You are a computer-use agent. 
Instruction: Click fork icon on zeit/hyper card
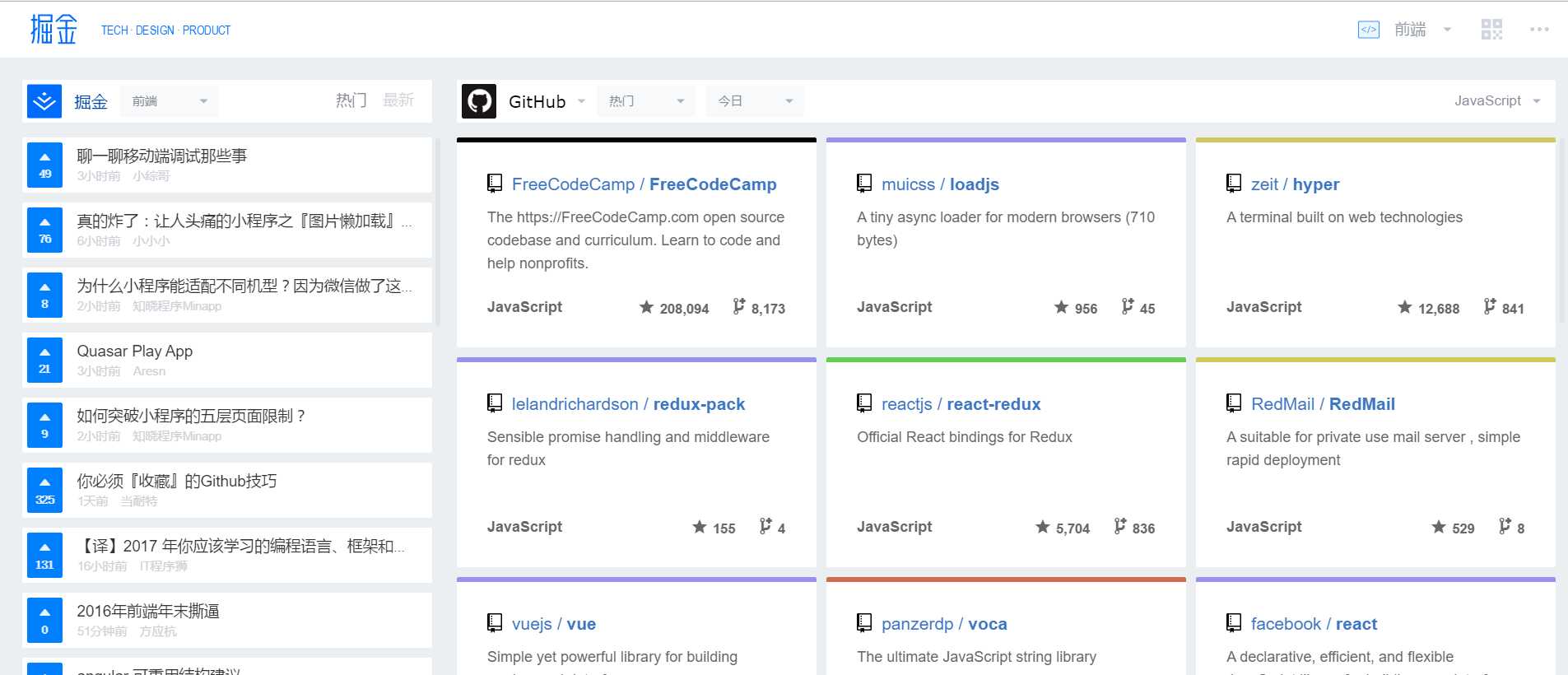(x=1489, y=306)
